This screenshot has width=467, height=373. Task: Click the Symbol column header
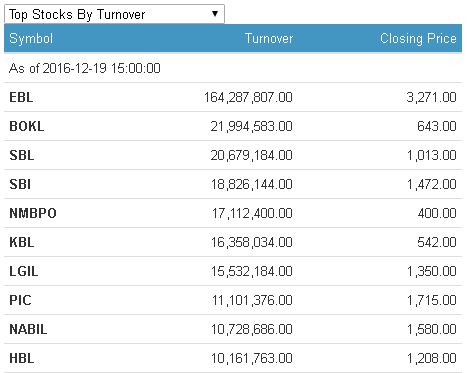click(31, 38)
